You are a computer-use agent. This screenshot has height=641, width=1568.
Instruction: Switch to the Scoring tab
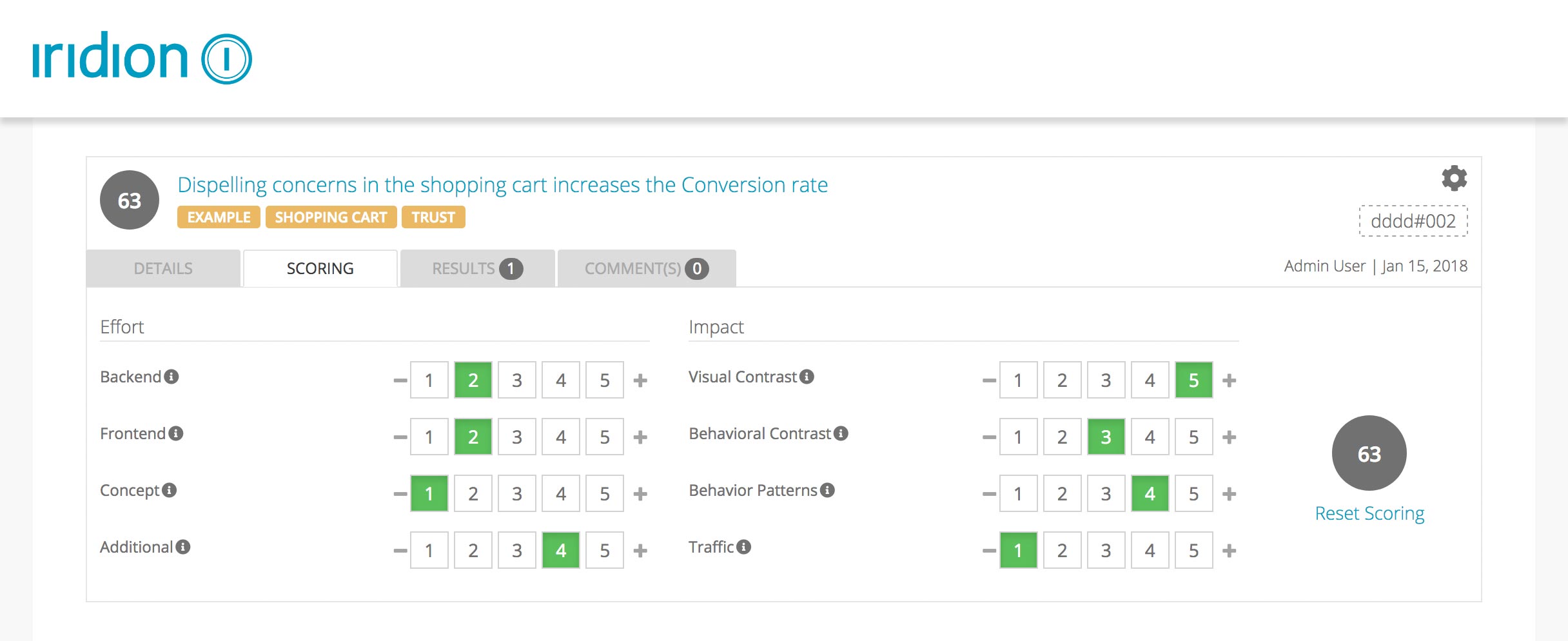(320, 268)
